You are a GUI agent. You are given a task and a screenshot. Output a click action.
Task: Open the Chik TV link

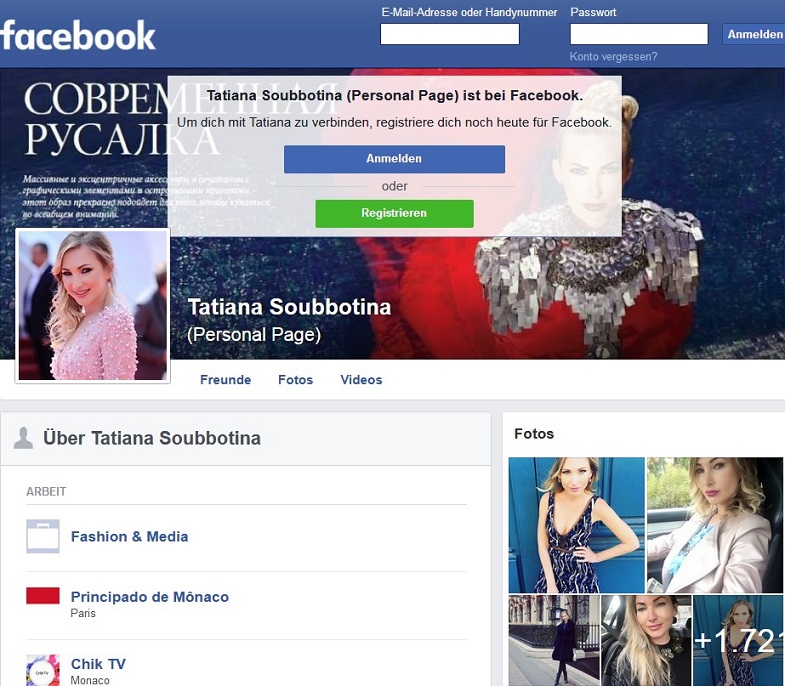click(x=98, y=663)
